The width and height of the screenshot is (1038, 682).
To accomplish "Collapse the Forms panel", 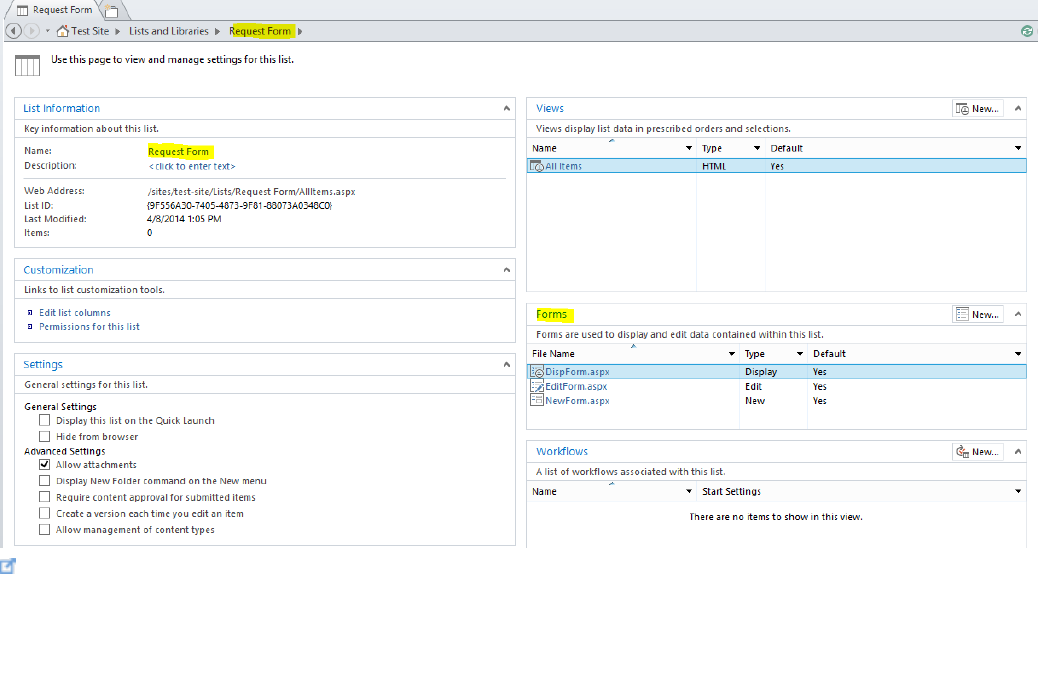I will (x=1018, y=315).
